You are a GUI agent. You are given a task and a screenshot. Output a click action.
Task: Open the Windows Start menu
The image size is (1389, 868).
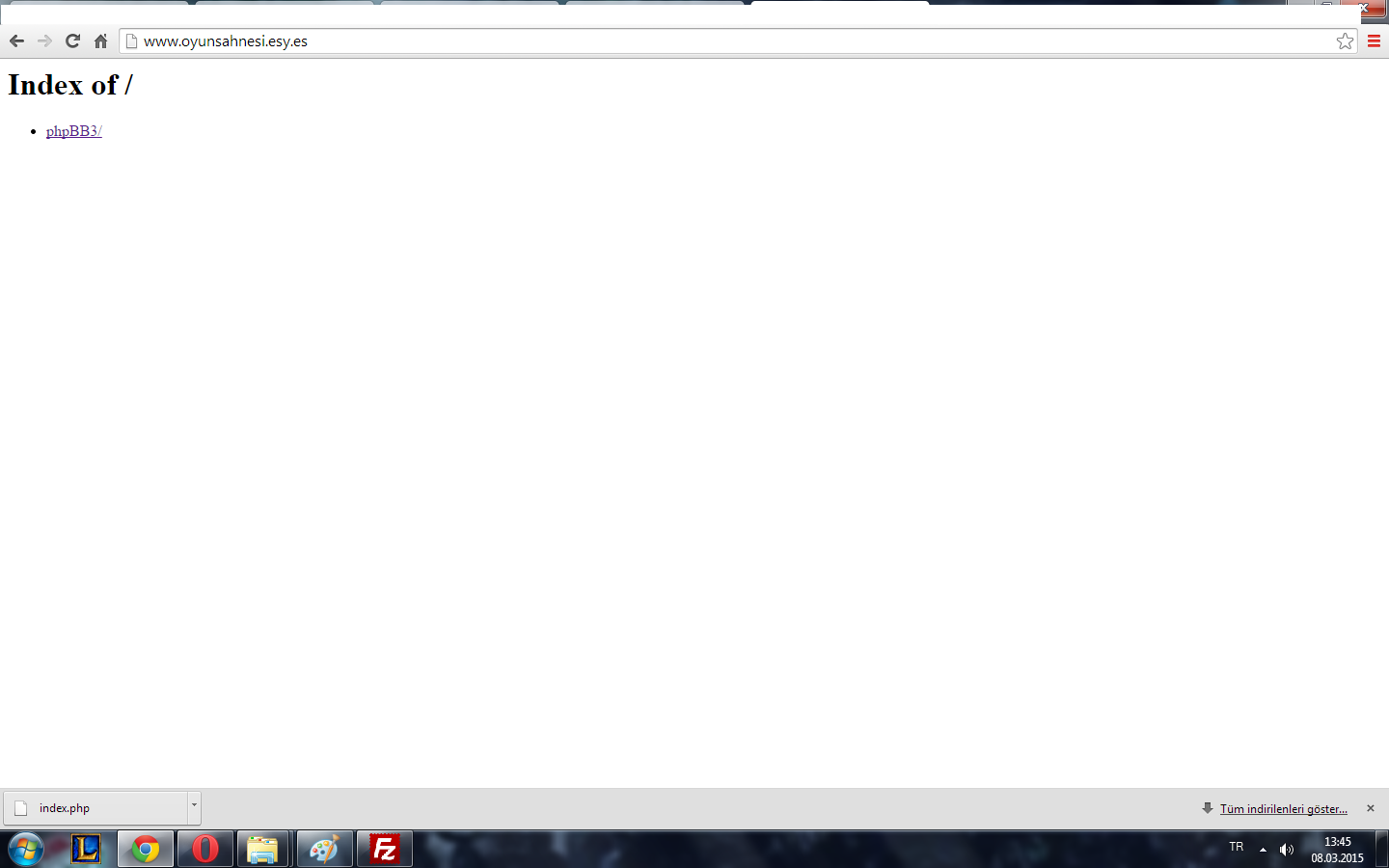26,850
